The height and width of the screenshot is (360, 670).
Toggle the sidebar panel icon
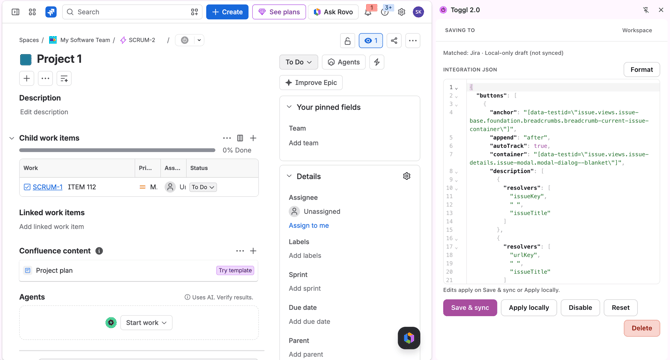click(x=15, y=12)
